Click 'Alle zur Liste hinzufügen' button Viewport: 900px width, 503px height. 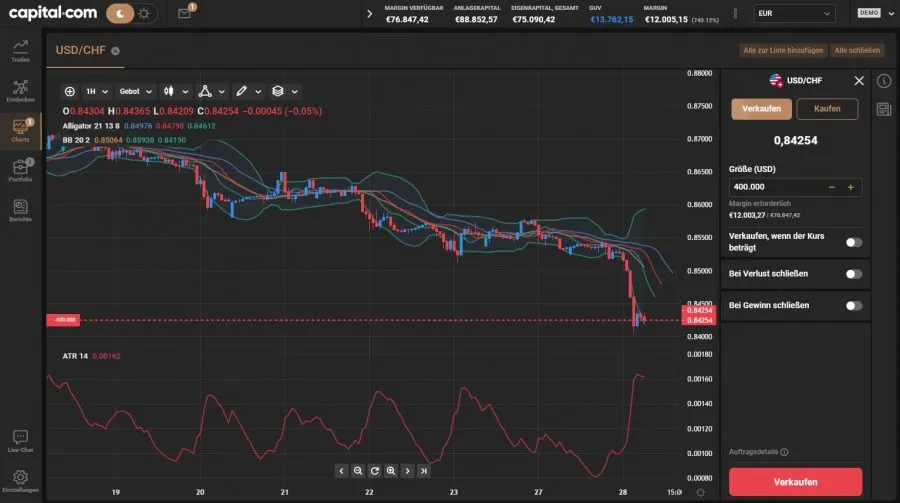click(x=783, y=50)
